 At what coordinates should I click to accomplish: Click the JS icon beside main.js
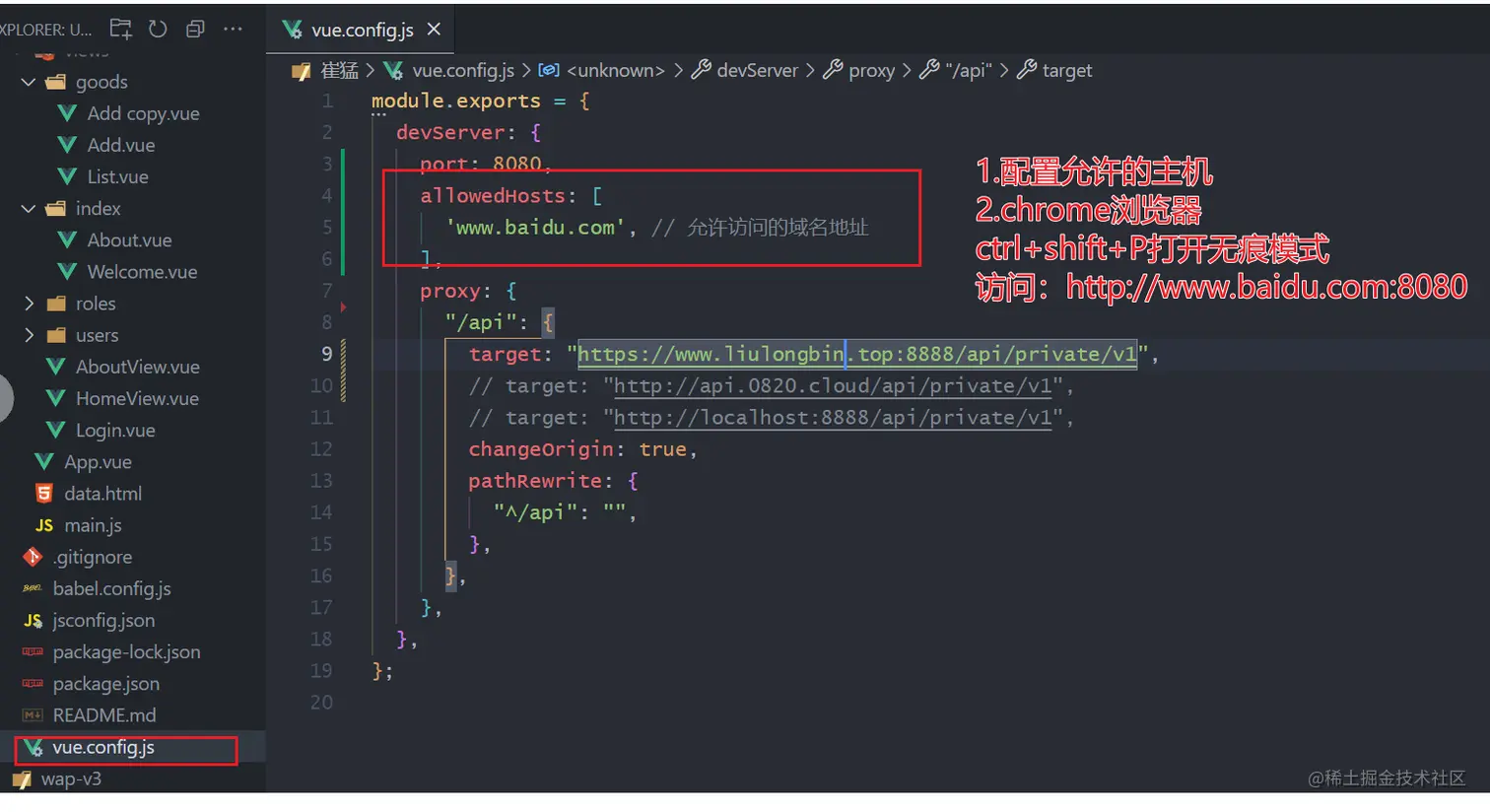(43, 525)
